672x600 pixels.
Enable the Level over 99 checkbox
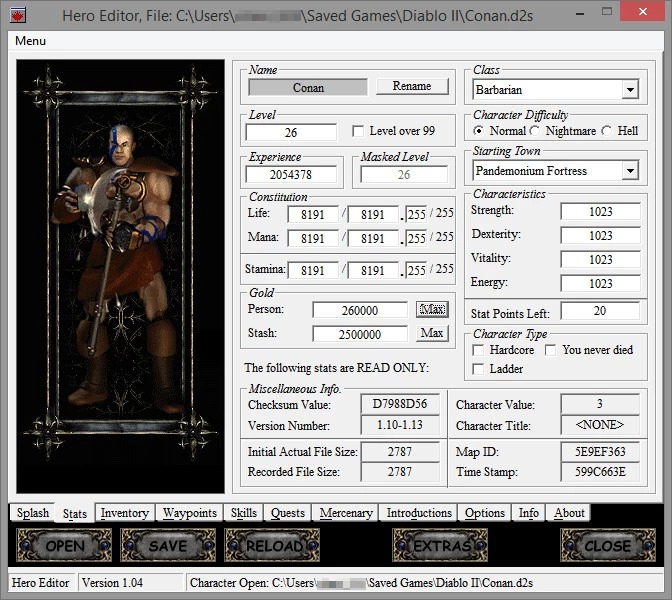click(358, 131)
